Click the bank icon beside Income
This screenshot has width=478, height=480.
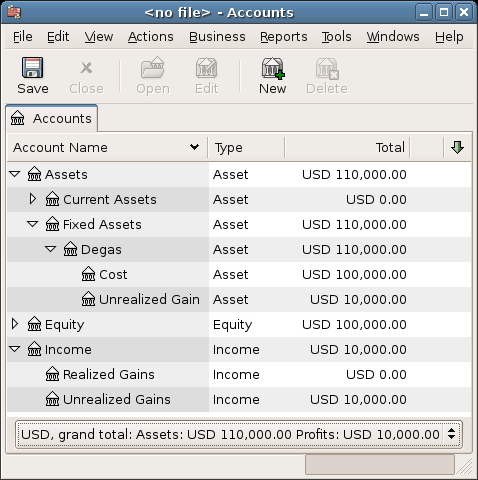34,349
